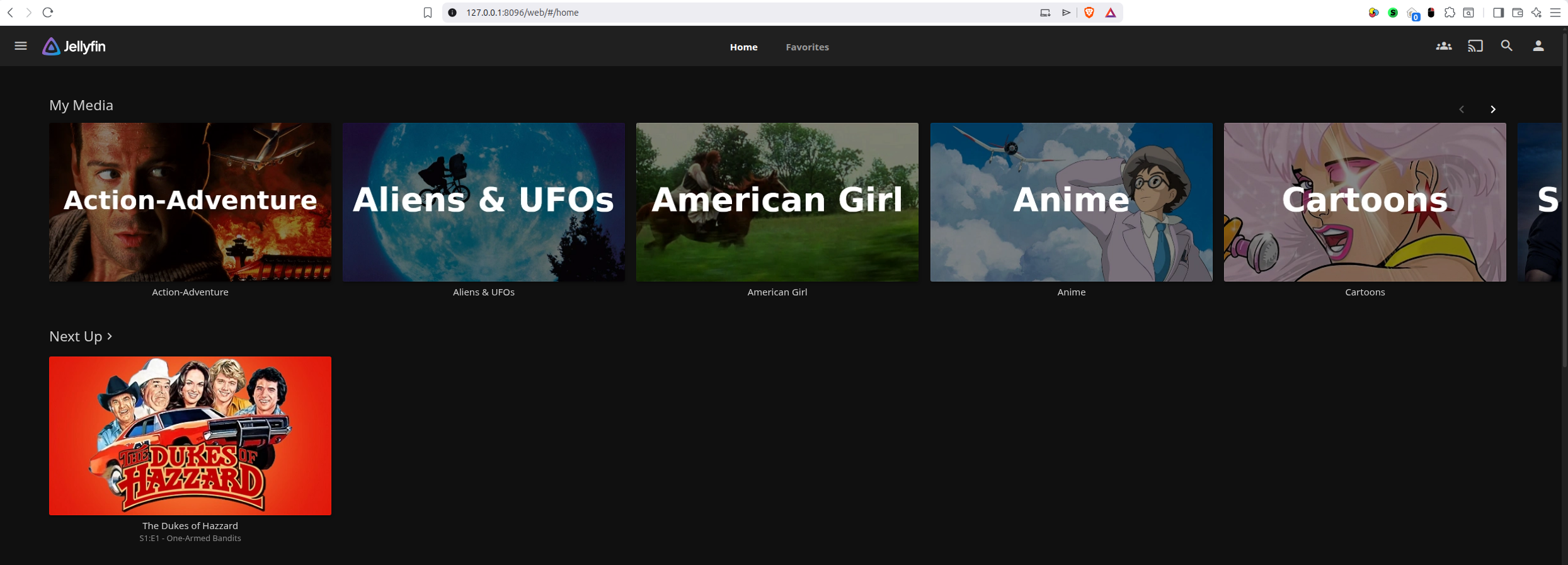
Task: Open the user profile icon
Action: tap(1538, 46)
